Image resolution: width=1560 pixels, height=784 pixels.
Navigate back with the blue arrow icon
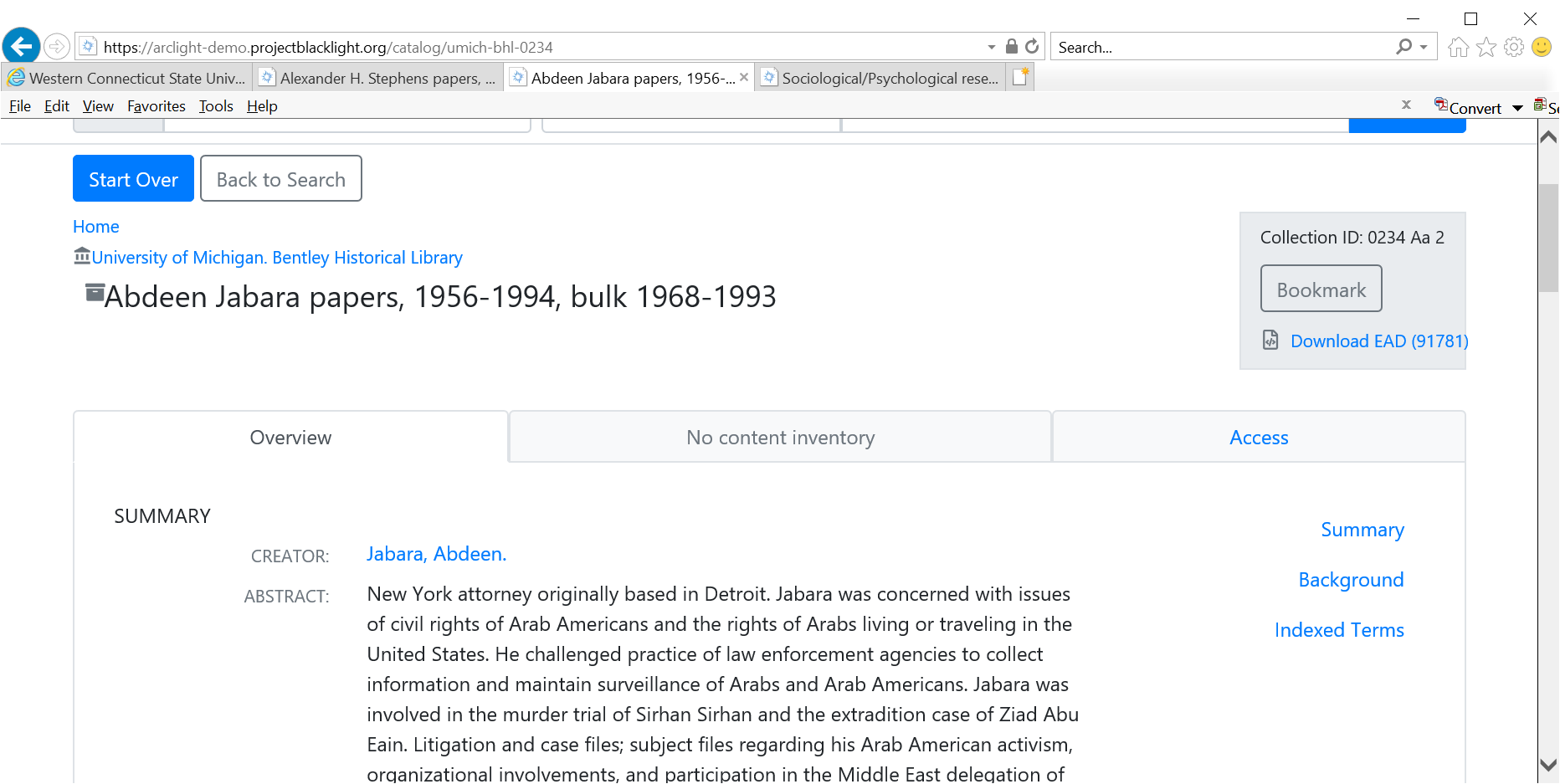(21, 45)
